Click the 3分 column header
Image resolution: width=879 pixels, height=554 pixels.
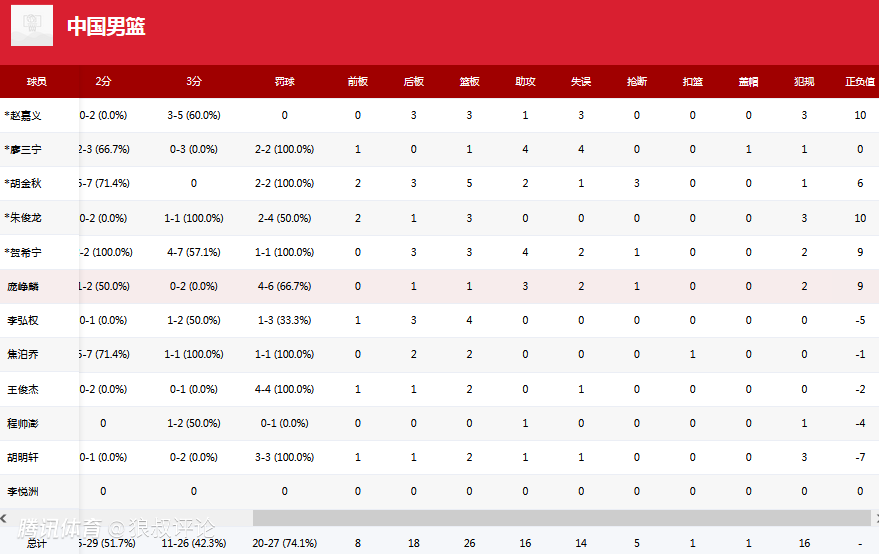[194, 82]
